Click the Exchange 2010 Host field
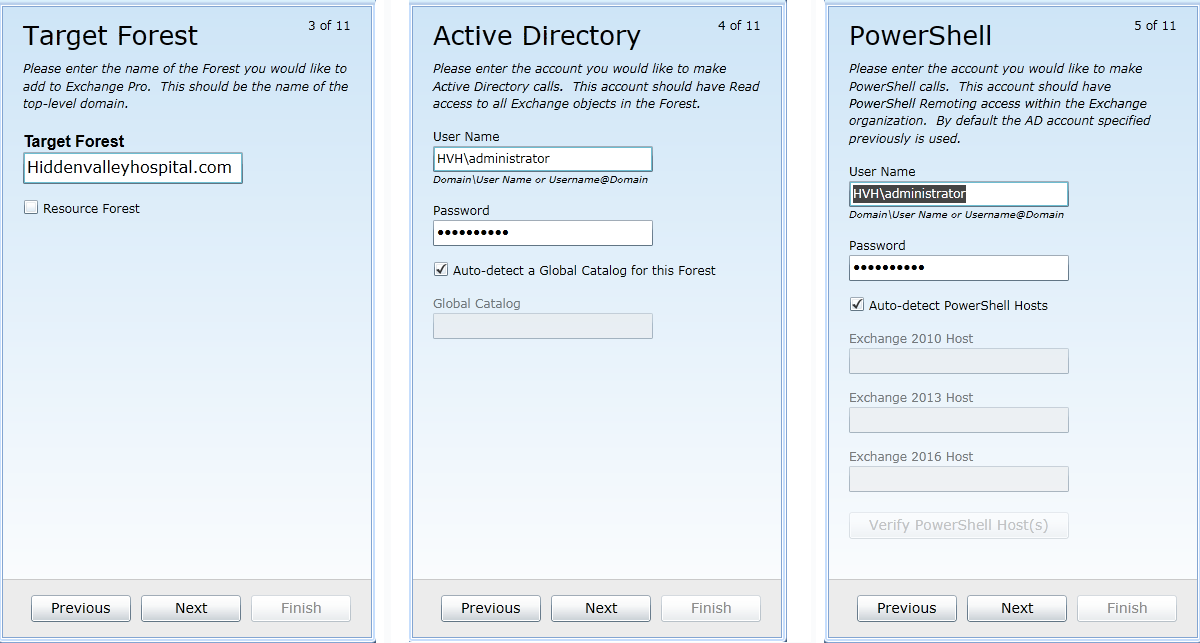Screen dimensions: 1200x643 click(x=959, y=361)
